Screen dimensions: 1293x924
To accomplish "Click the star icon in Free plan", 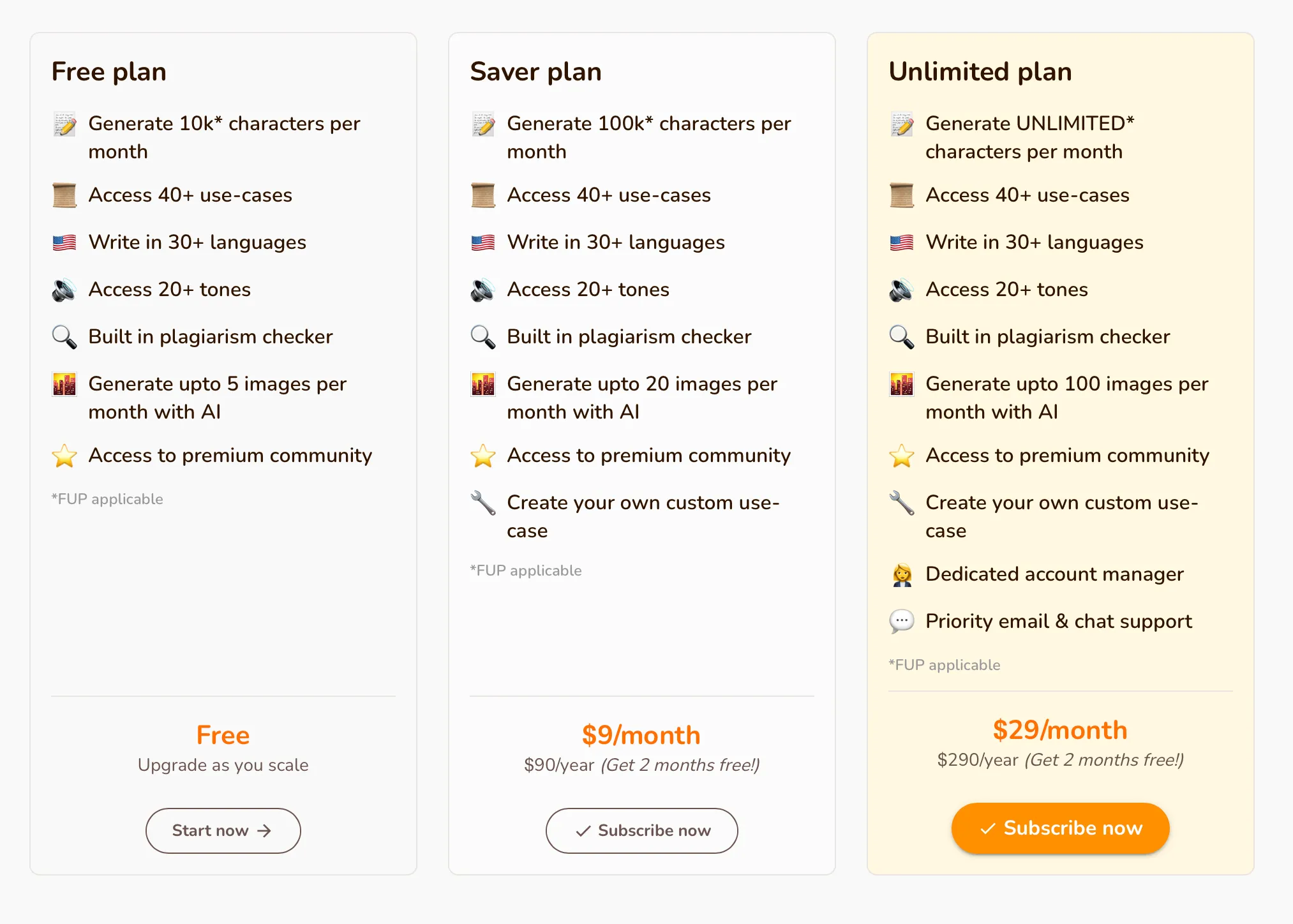I will [x=64, y=456].
